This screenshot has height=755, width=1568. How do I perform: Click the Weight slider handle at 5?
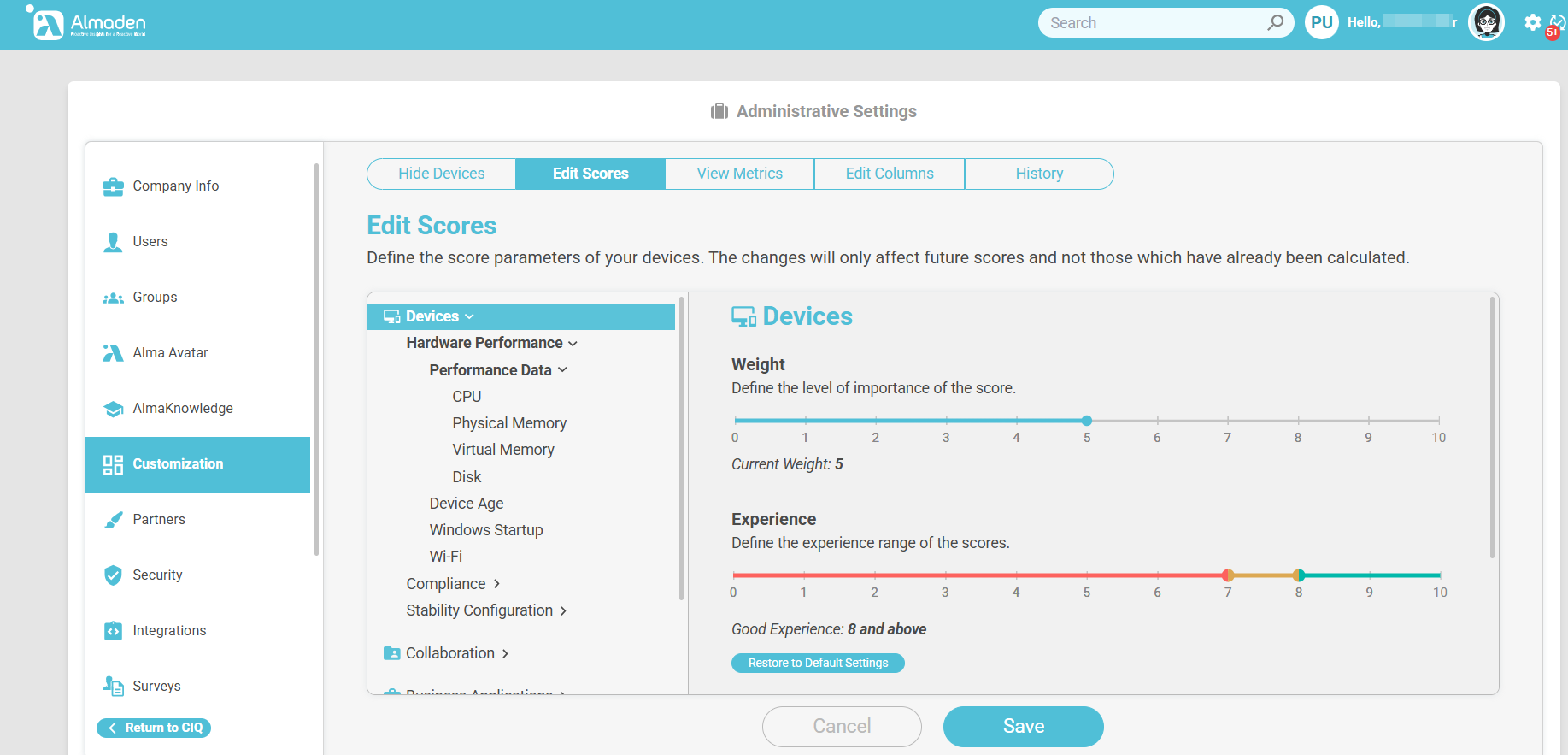pyautogui.click(x=1087, y=421)
